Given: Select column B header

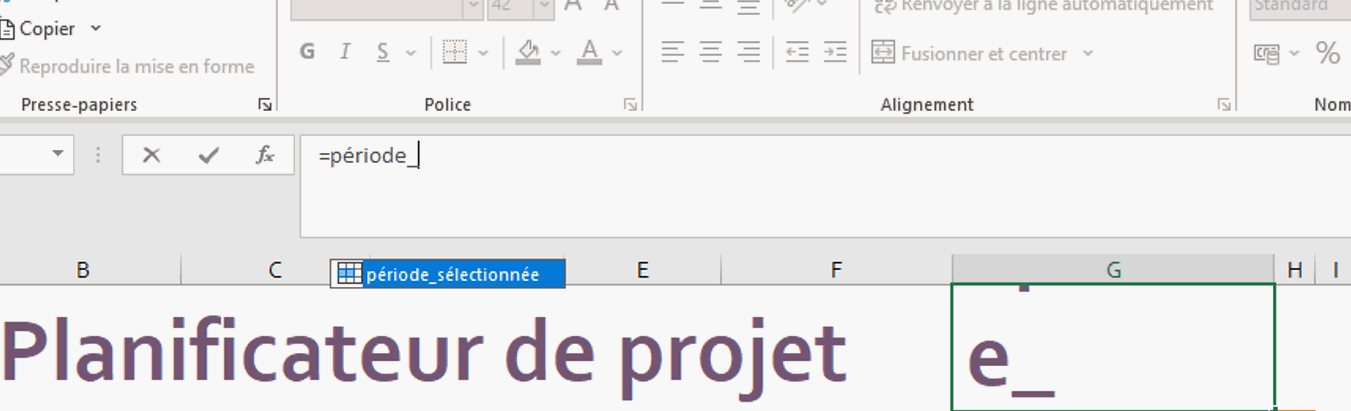Looking at the screenshot, I should coord(84,269).
